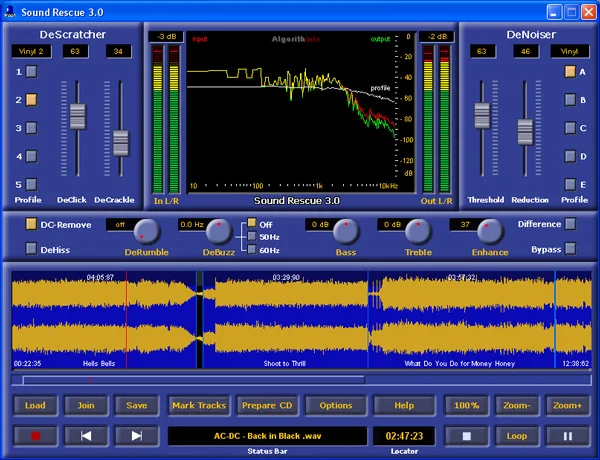The height and width of the screenshot is (460, 600).
Task: Click the Enhance value field showing 37
Action: point(465,224)
